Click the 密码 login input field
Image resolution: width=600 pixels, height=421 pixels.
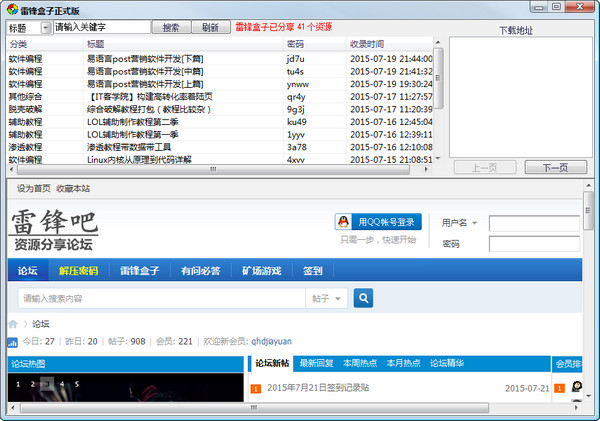pyautogui.click(x=534, y=244)
